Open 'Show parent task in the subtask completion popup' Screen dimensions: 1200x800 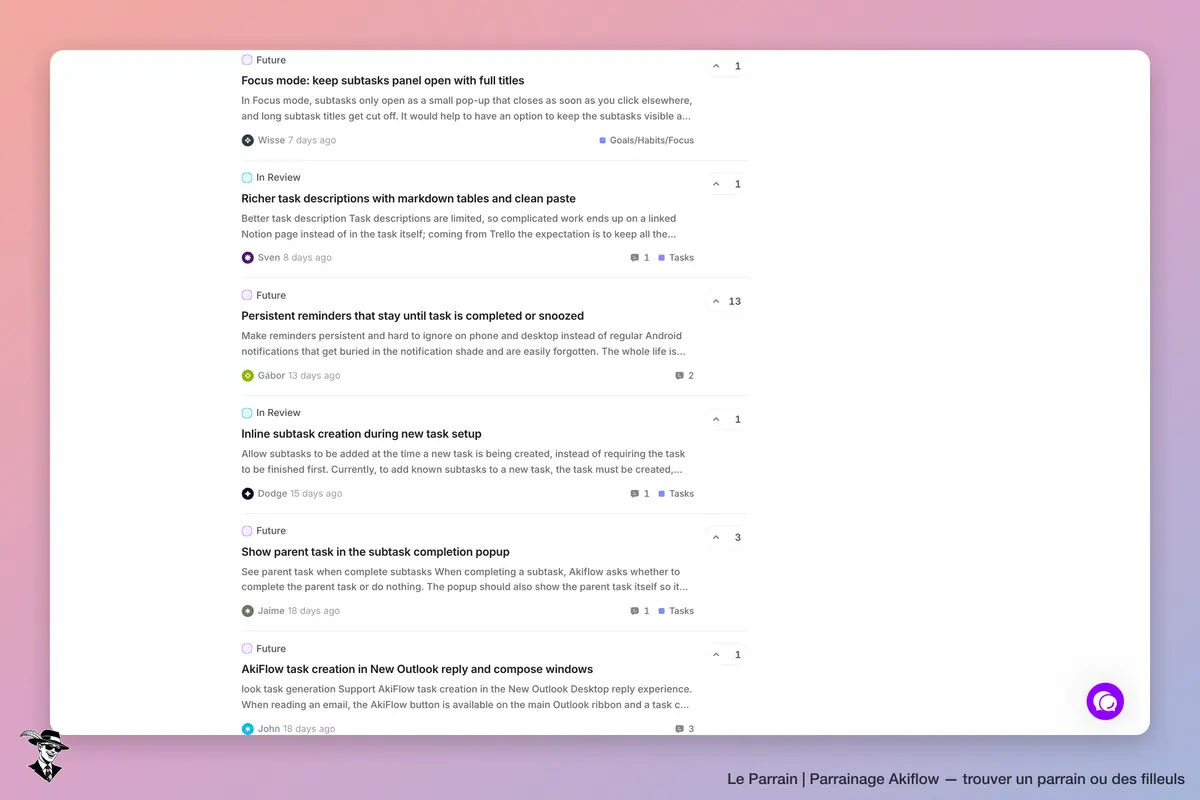tap(376, 552)
